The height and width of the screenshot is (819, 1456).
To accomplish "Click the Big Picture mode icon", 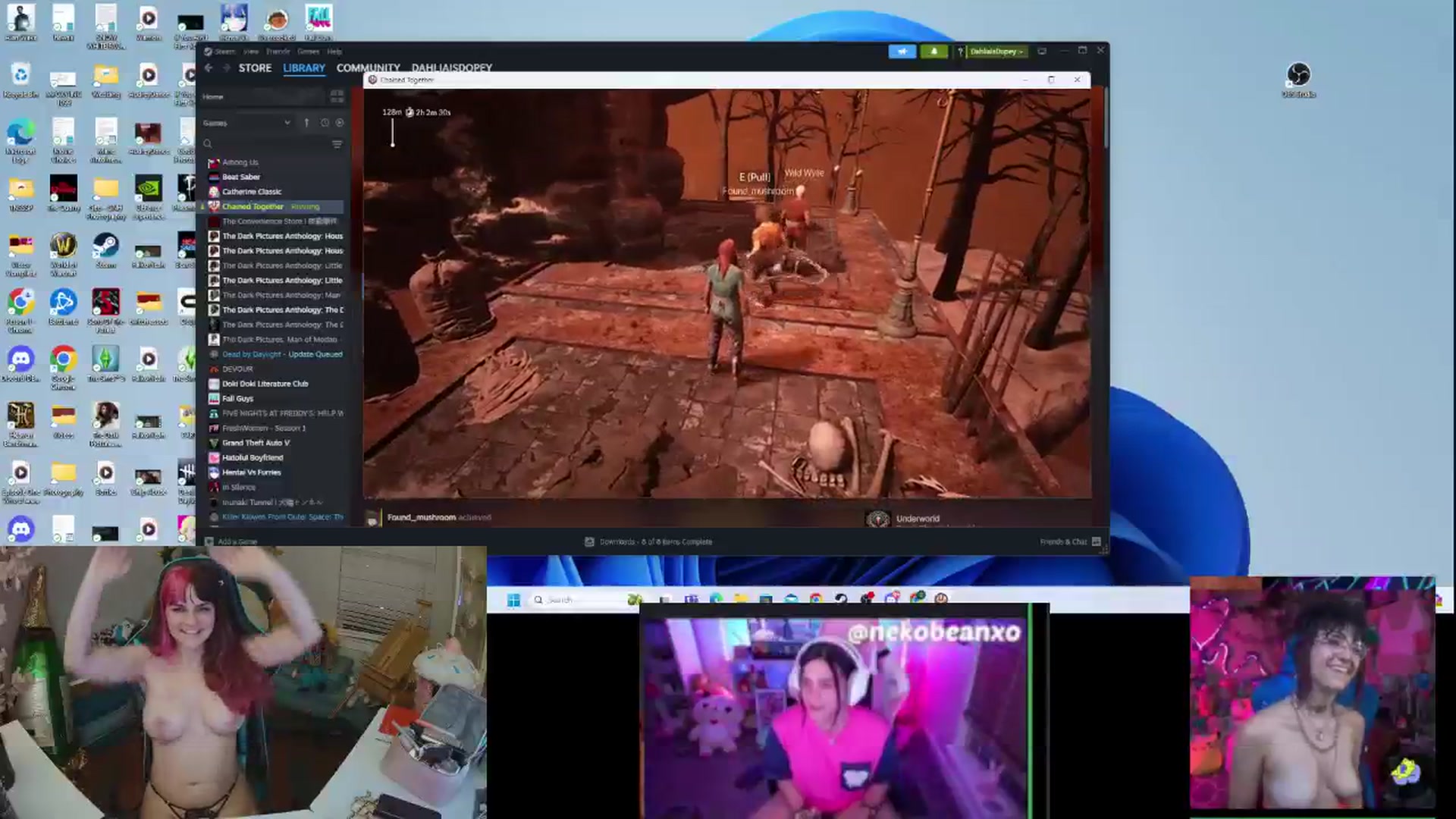I will click(x=1042, y=52).
